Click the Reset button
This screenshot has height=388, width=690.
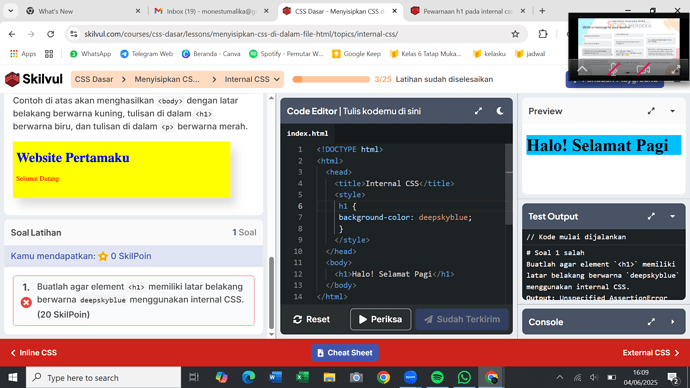pos(311,319)
